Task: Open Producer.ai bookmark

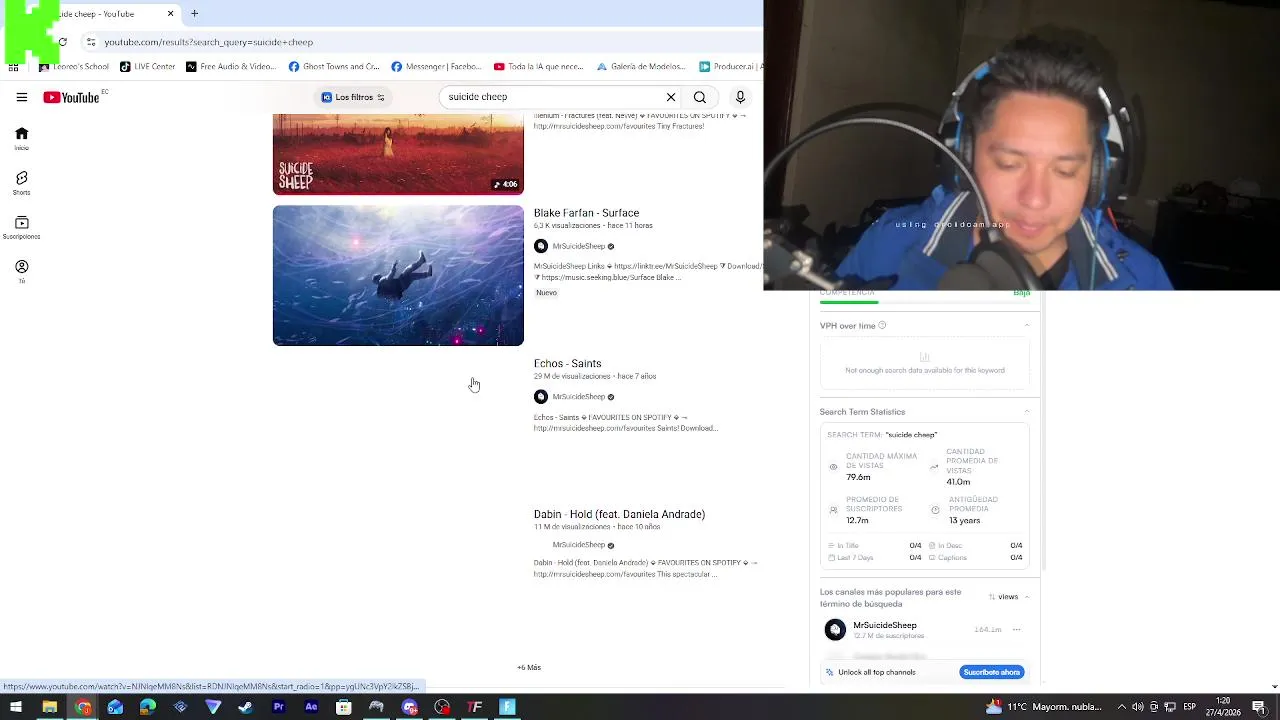Action: [x=731, y=67]
